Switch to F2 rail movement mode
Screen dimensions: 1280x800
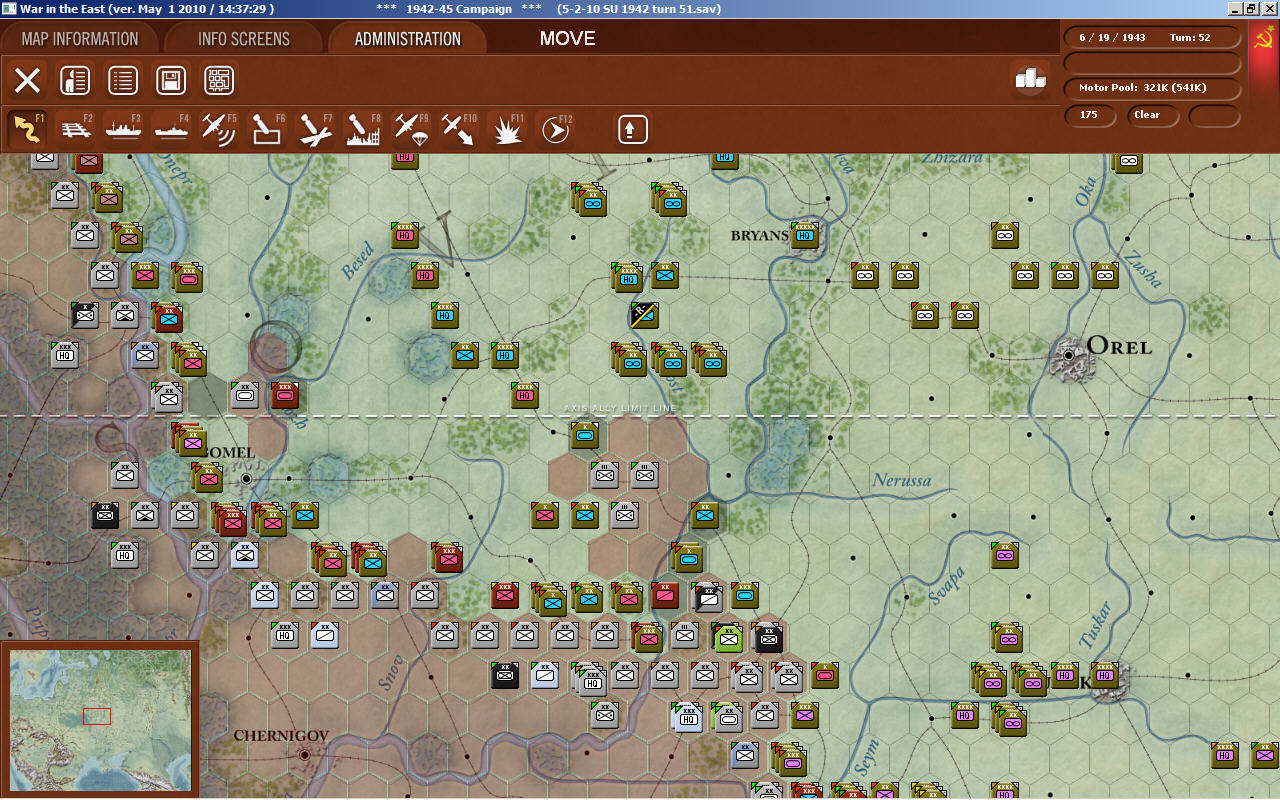(76, 128)
